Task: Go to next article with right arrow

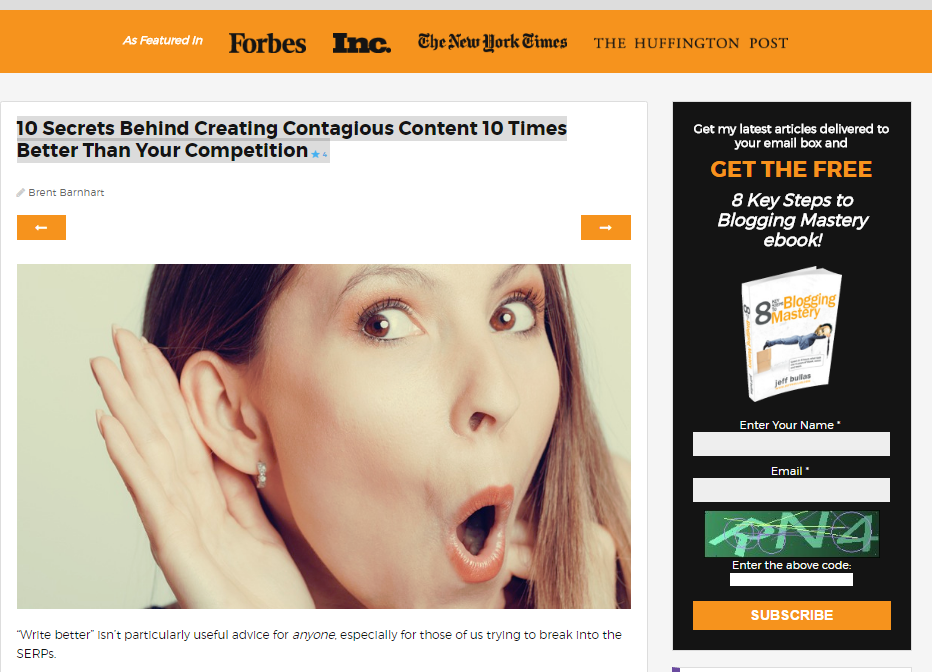Action: tap(606, 228)
